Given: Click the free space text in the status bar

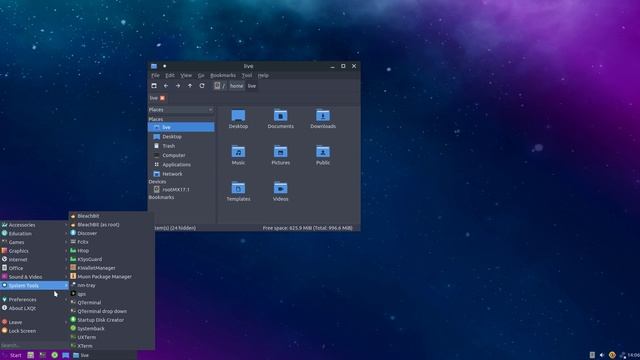Looking at the screenshot, I should (x=307, y=228).
